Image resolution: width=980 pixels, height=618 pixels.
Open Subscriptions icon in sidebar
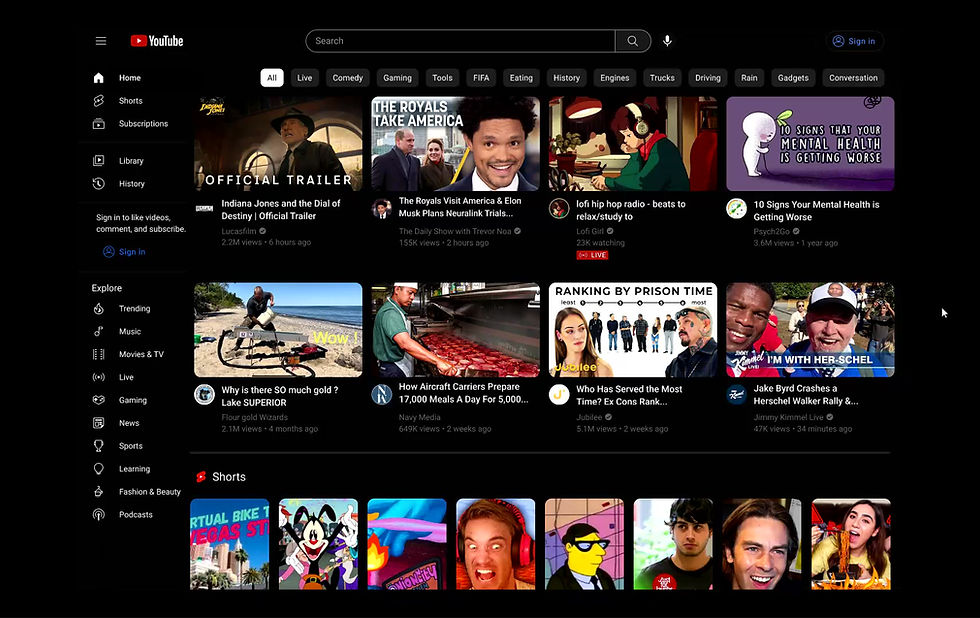(99, 124)
